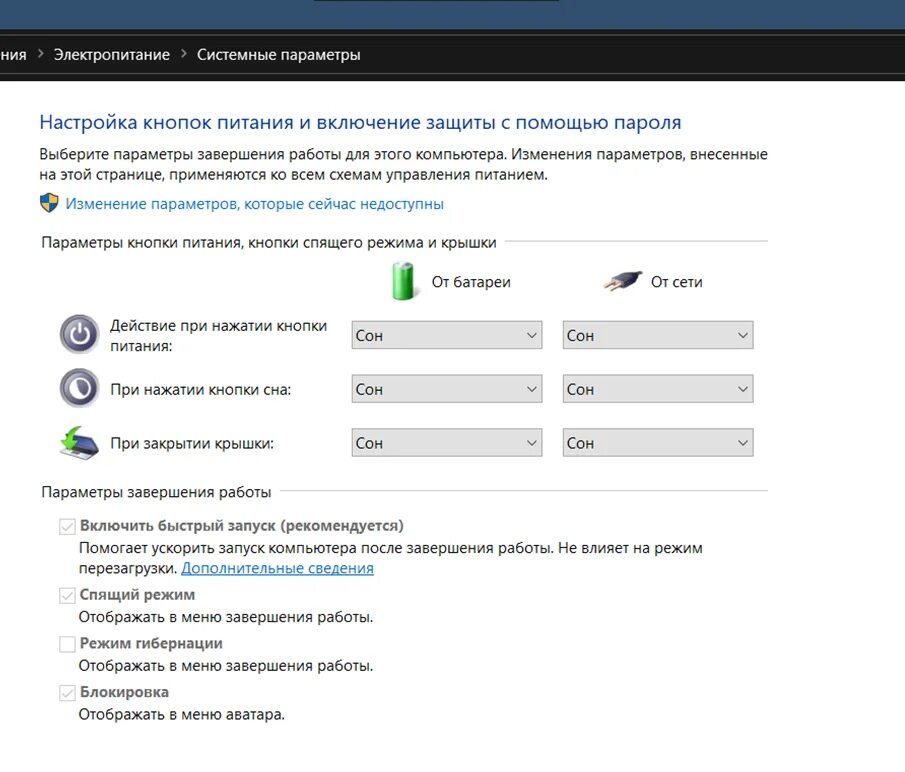
Task: Go to Электропитание in breadcrumb
Action: click(x=112, y=55)
